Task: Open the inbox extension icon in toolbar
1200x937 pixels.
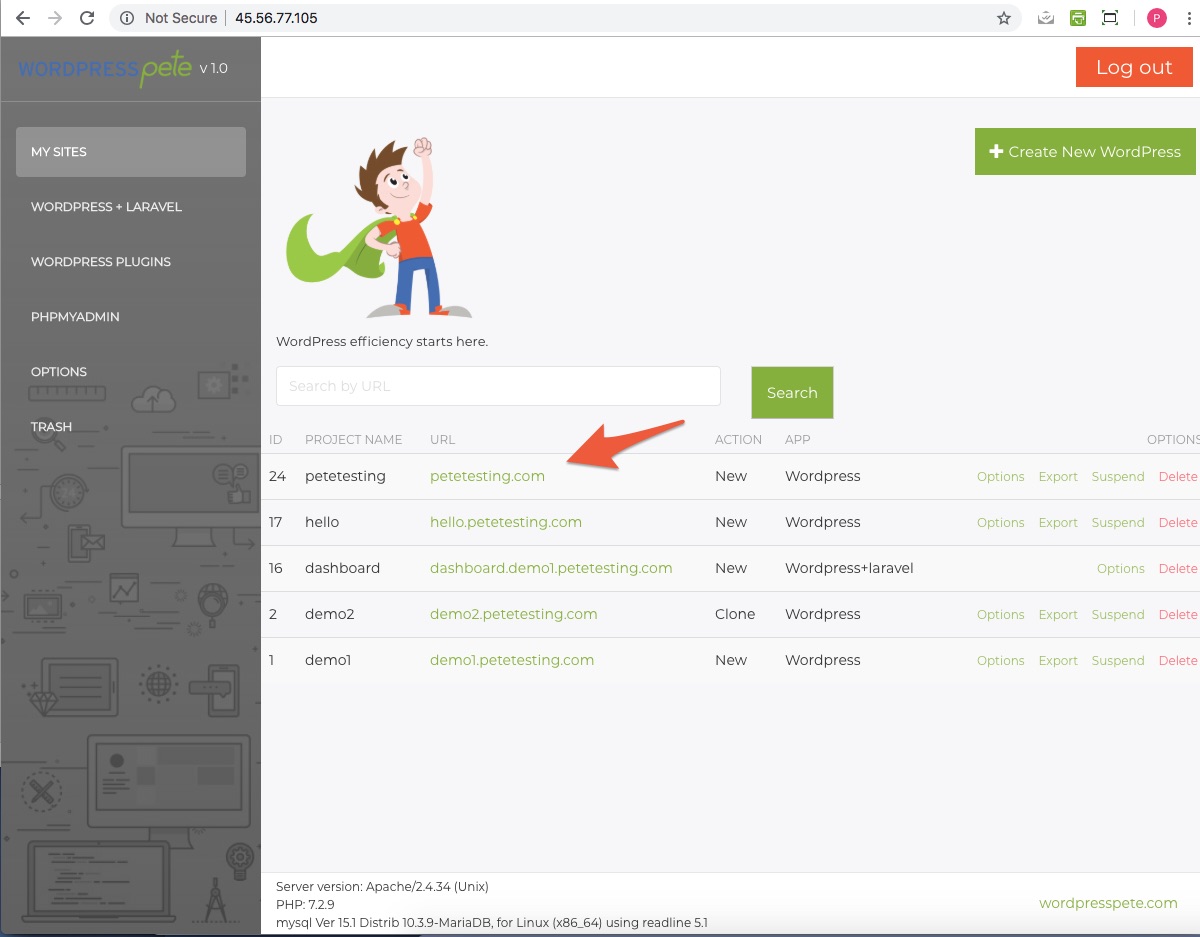Action: pos(1045,18)
